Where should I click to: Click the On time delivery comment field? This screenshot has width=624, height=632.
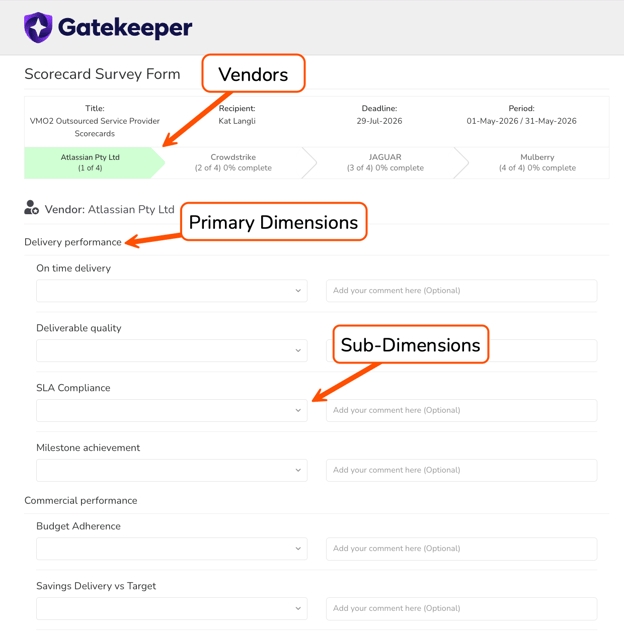pyautogui.click(x=462, y=291)
